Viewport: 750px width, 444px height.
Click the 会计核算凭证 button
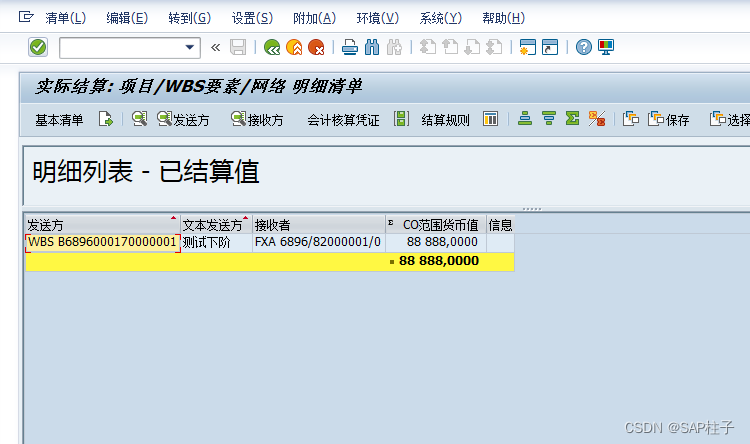tap(343, 120)
